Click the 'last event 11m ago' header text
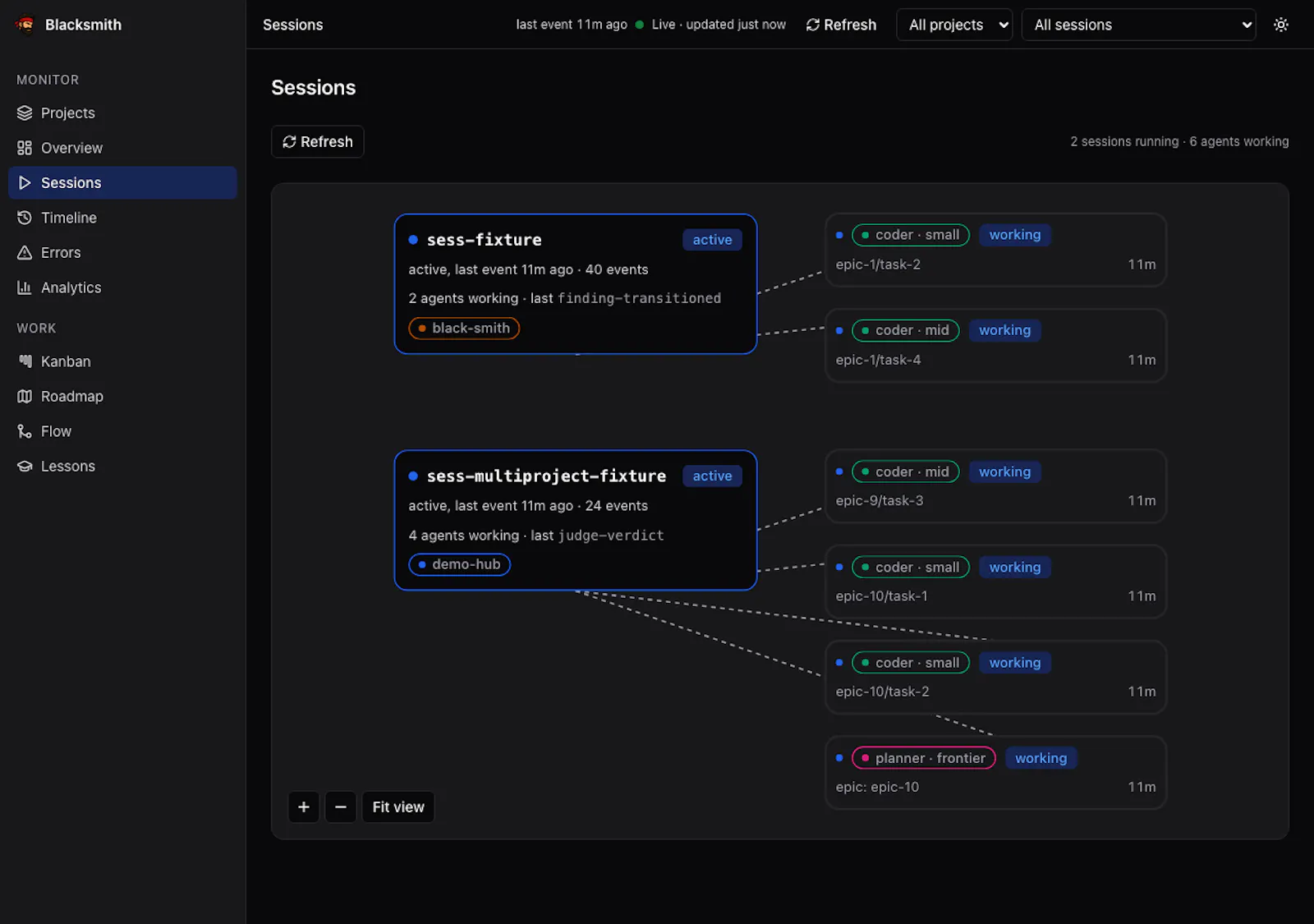The width and height of the screenshot is (1314, 924). [572, 25]
